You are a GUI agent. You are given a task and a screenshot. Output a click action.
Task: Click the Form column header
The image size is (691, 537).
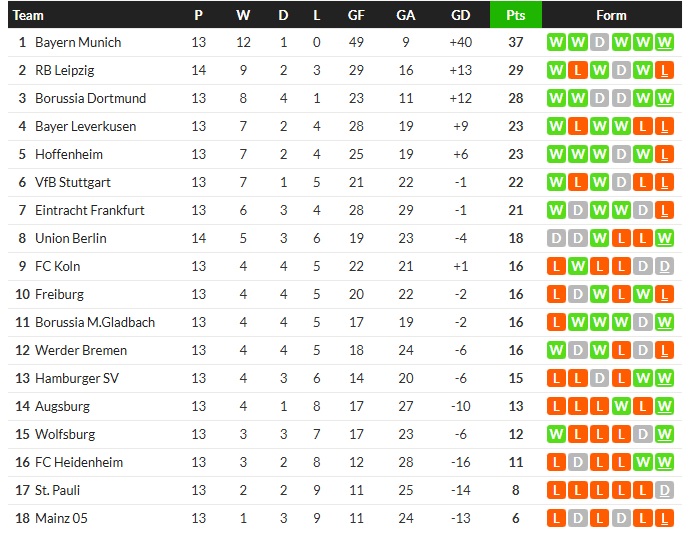(610, 15)
